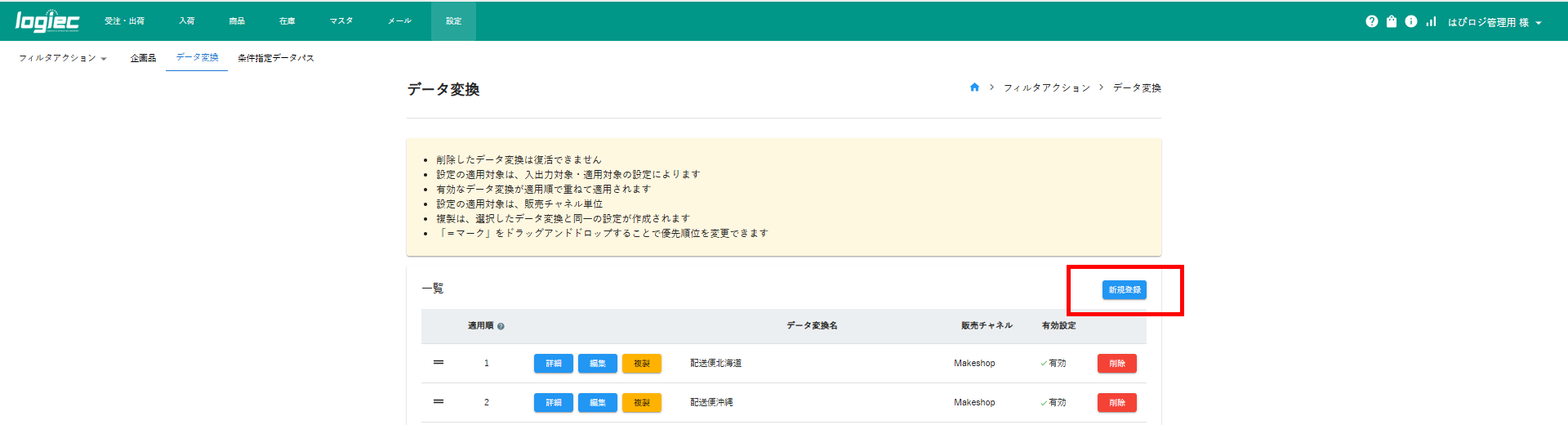
Task: Select the 企画品 tab
Action: [x=143, y=58]
